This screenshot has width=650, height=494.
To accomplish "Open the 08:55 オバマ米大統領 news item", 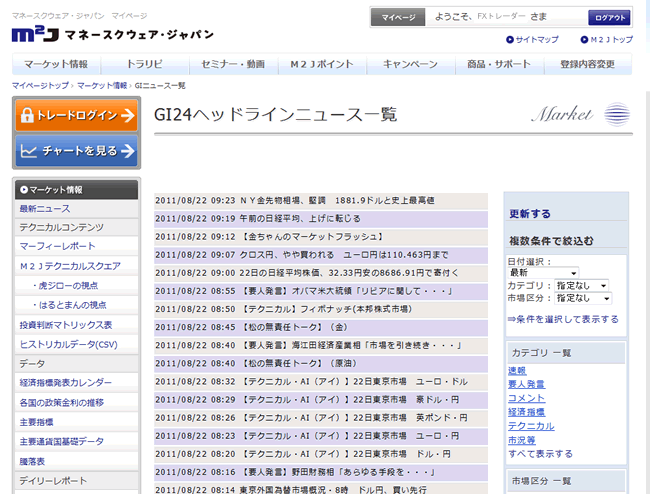I will (x=321, y=291).
